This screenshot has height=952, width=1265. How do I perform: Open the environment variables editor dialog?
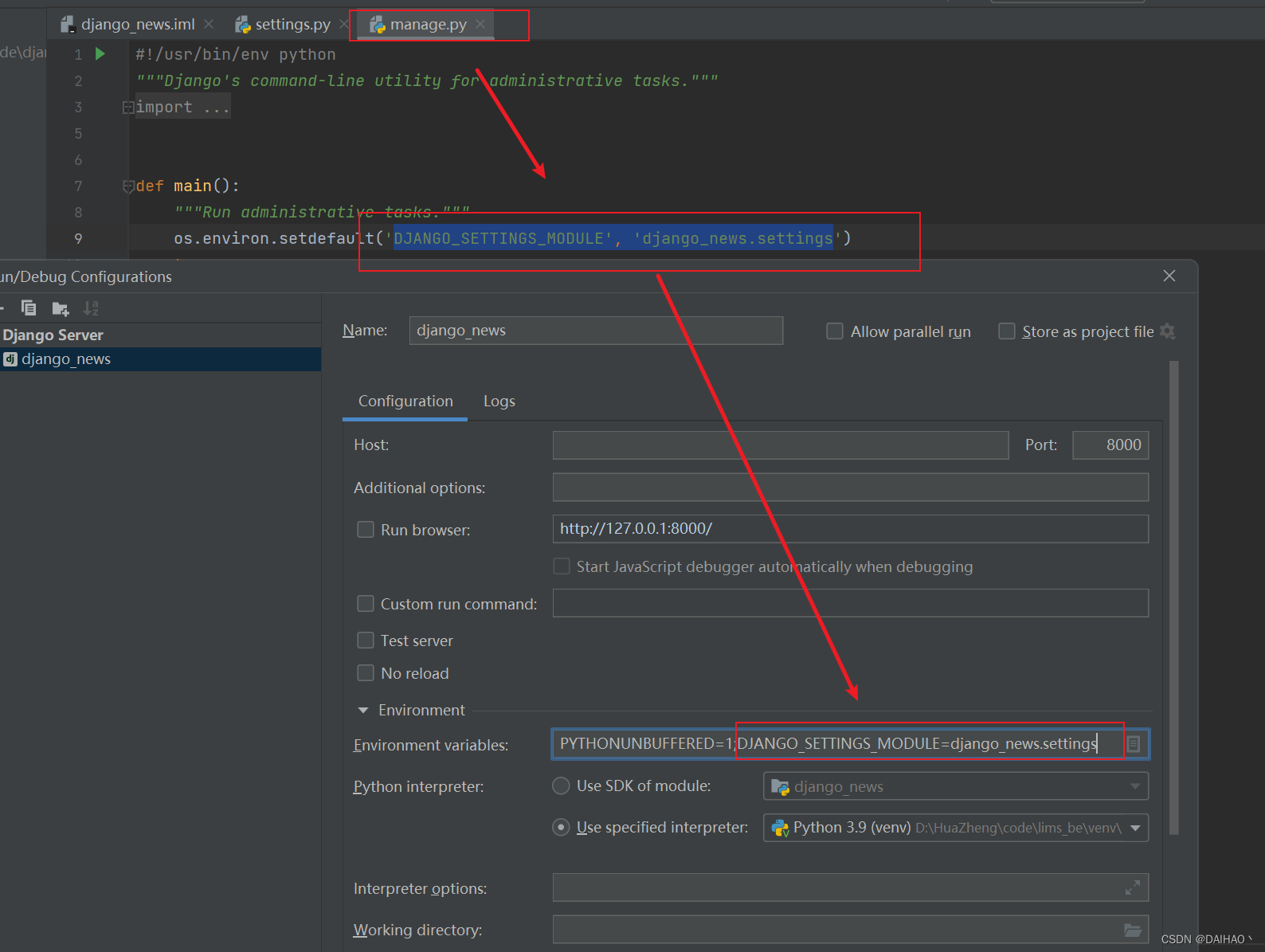[x=1134, y=744]
